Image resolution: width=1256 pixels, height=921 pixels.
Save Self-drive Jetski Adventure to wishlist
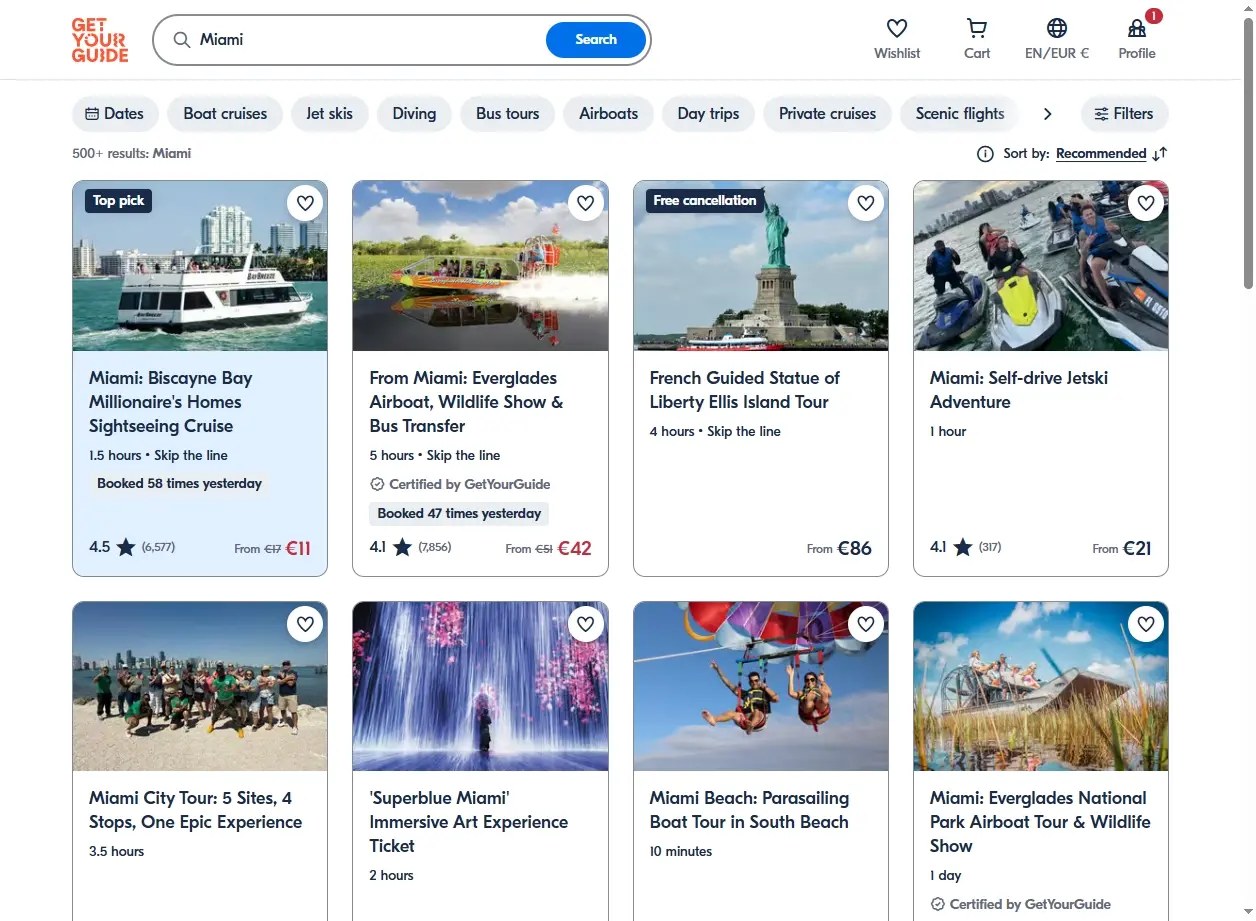(x=1146, y=203)
